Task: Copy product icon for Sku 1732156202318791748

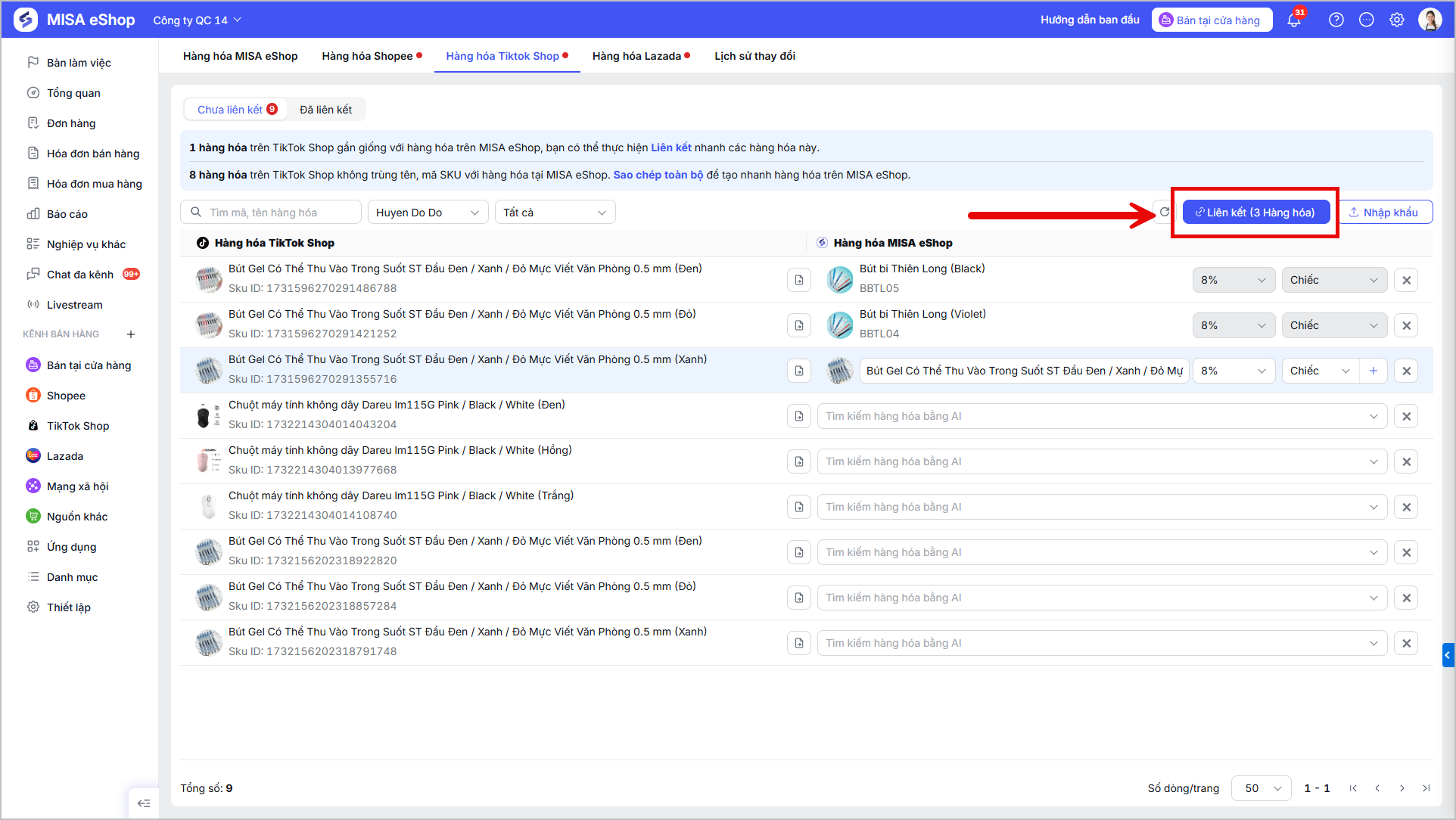Action: 799,643
